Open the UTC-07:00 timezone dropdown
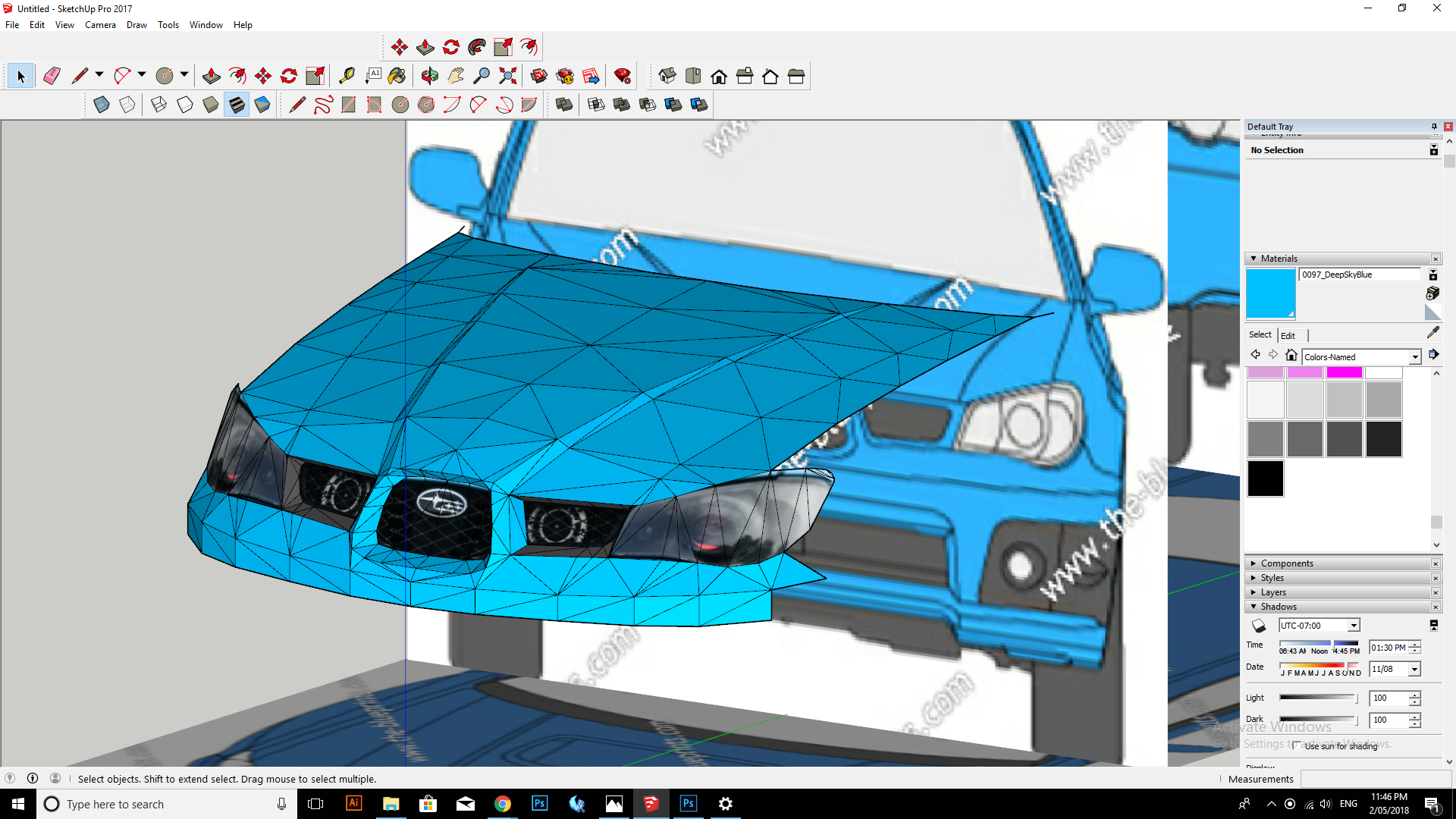Image resolution: width=1456 pixels, height=819 pixels. [1354, 626]
